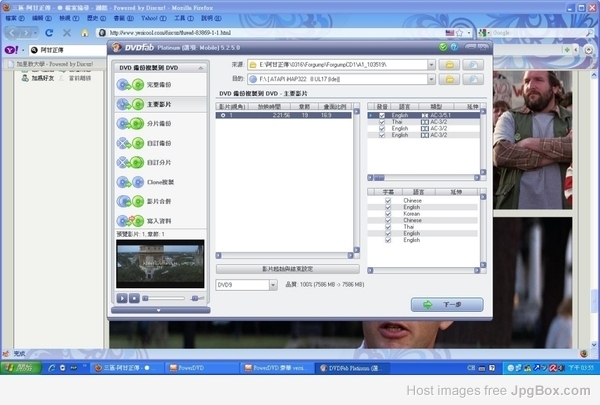Click the green checkmark icon in title bar
Image resolution: width=600 pixels, height=405 pixels.
pyautogui.click(x=441, y=46)
